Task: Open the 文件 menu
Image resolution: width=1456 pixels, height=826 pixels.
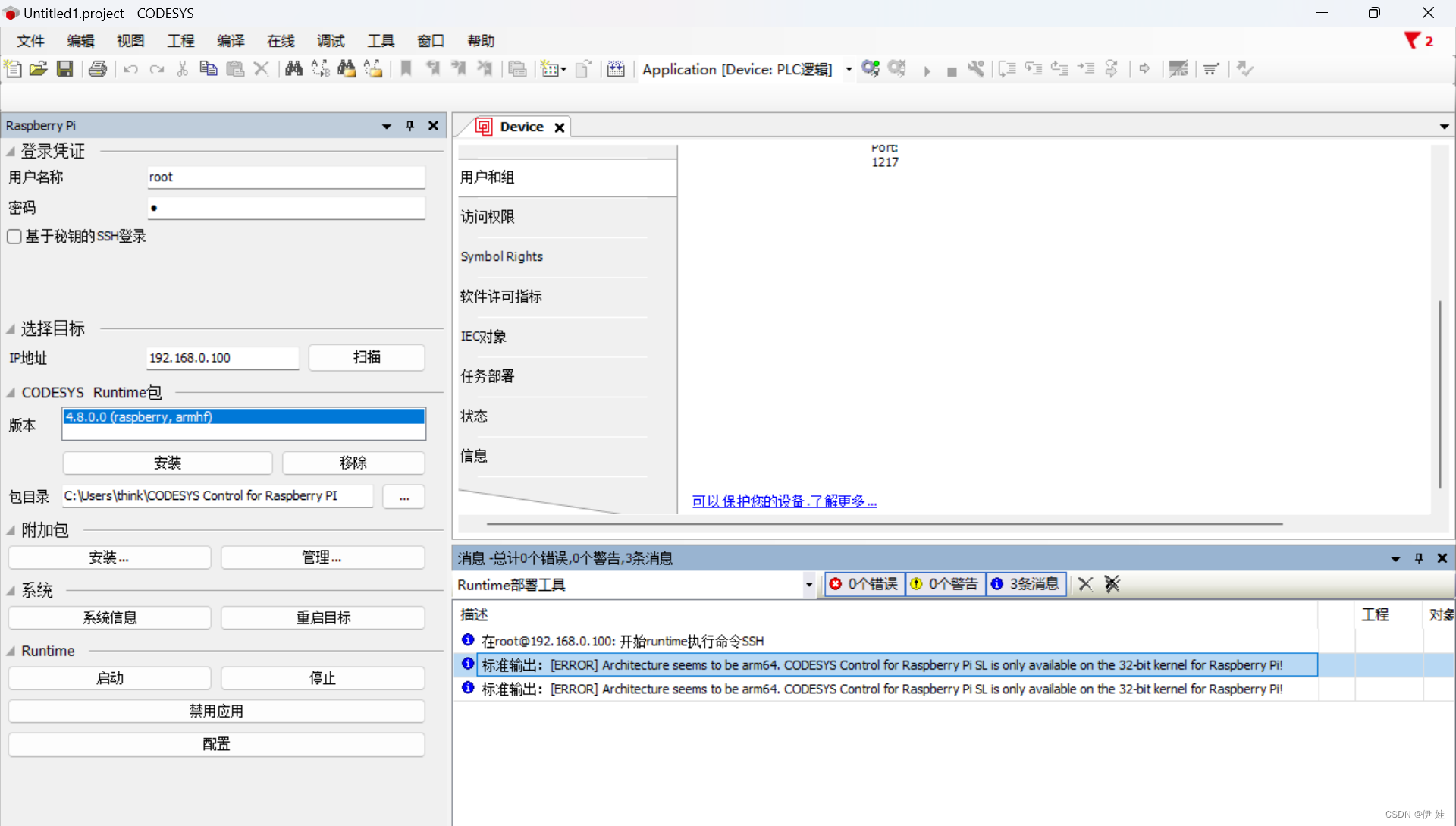Action: click(31, 41)
